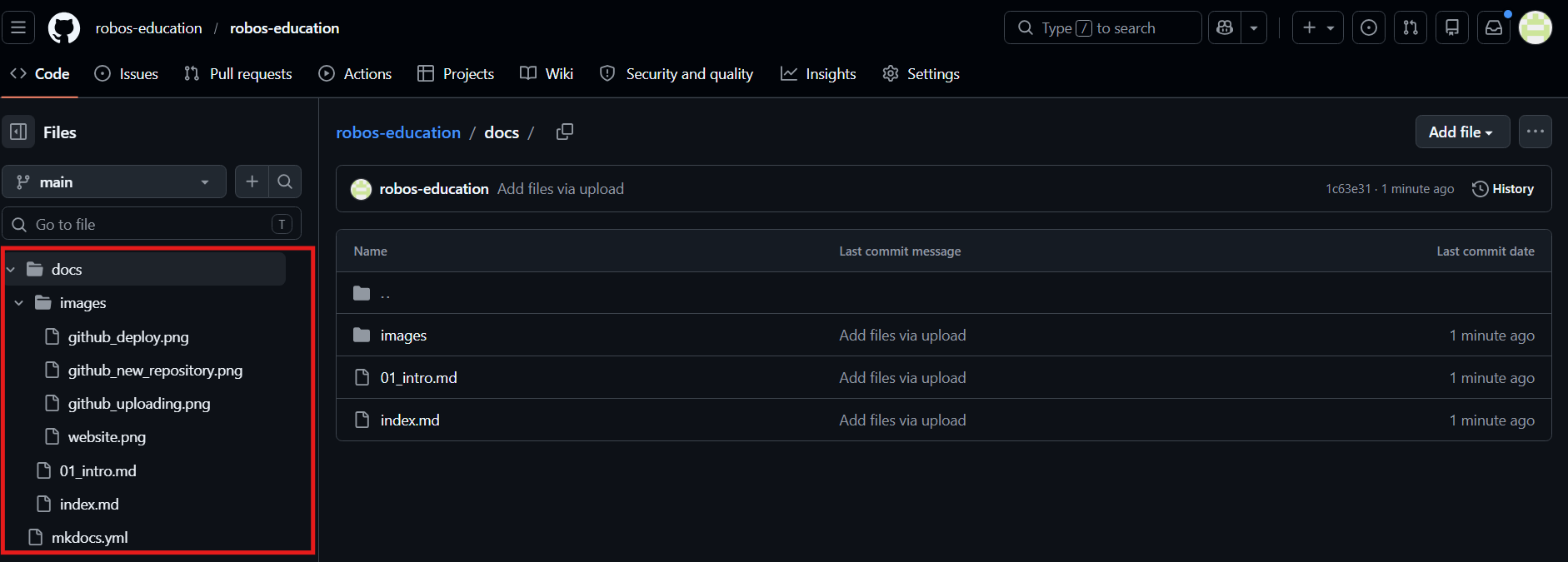
Task: Click the GitHub logo home icon
Action: pos(64,27)
